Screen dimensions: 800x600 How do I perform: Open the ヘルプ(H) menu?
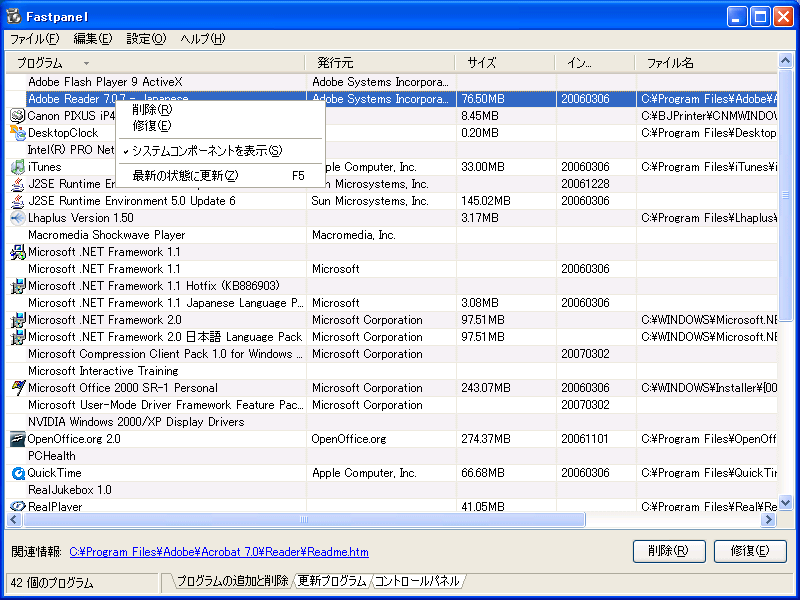click(203, 39)
